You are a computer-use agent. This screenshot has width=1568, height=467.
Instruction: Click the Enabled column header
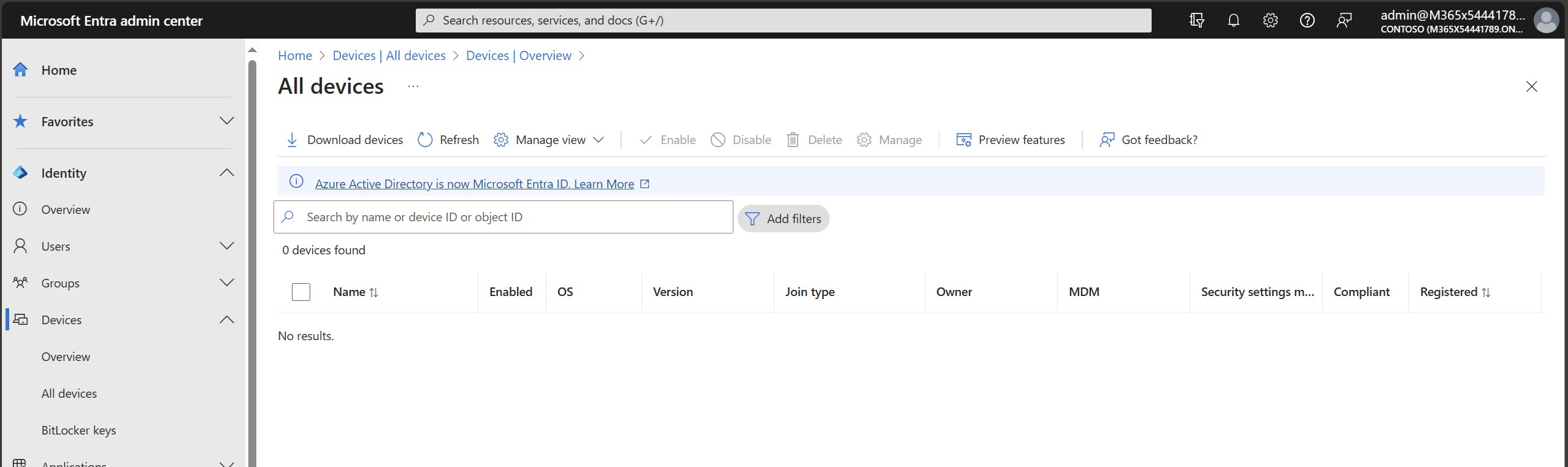pyautogui.click(x=510, y=292)
